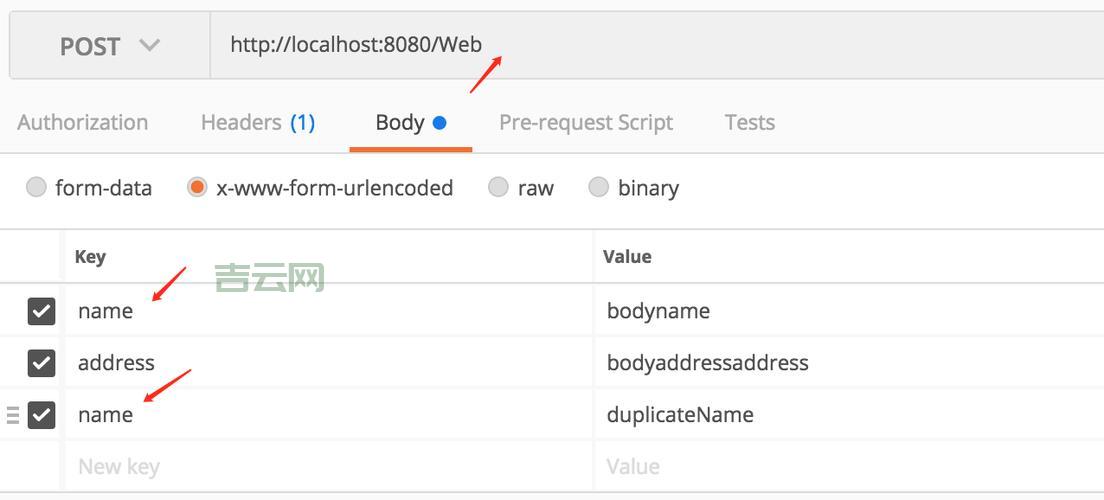Uncheck the first name parameter checkbox
Image resolution: width=1104 pixels, height=500 pixels.
(41, 311)
